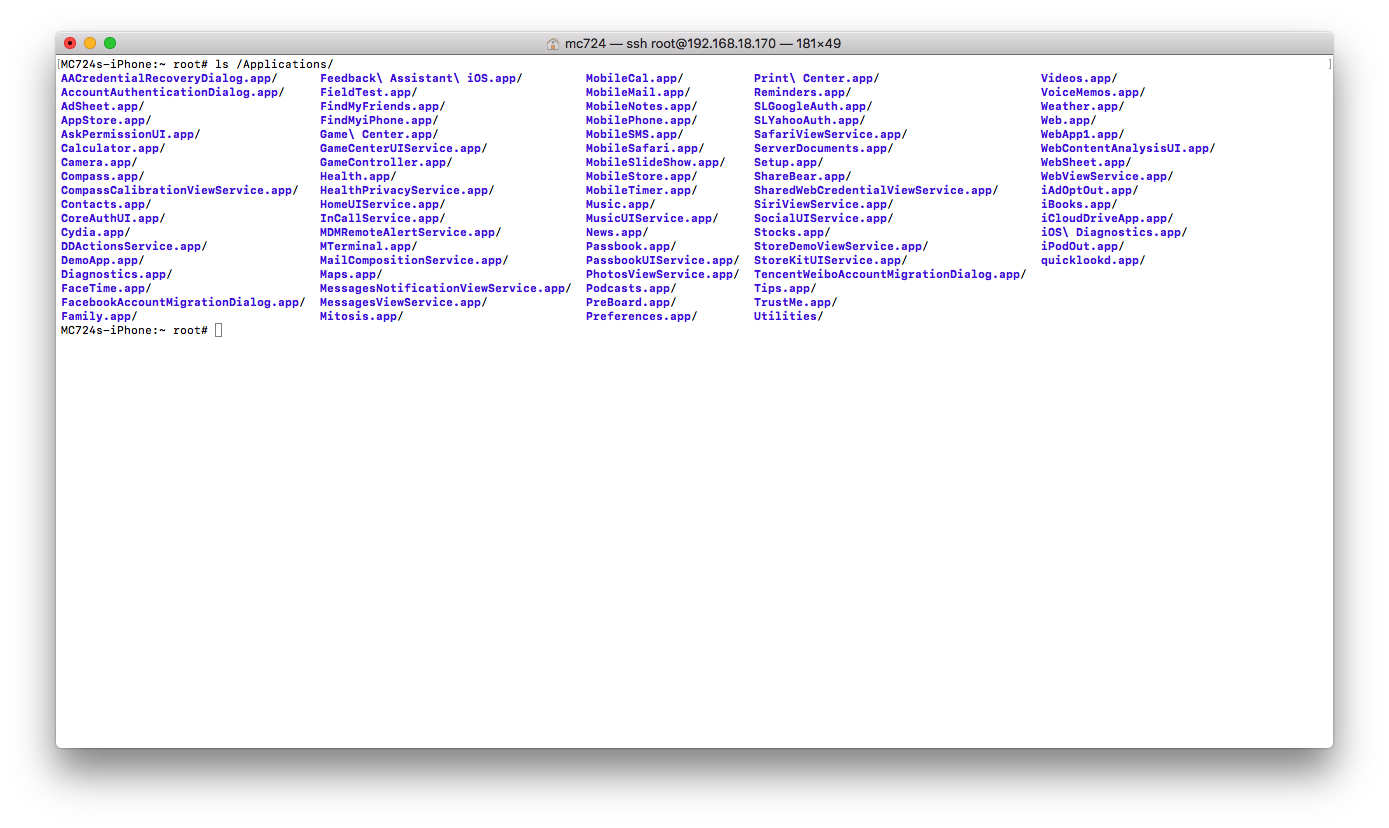Click the 'MobileNotes.app/' directory

(642, 106)
